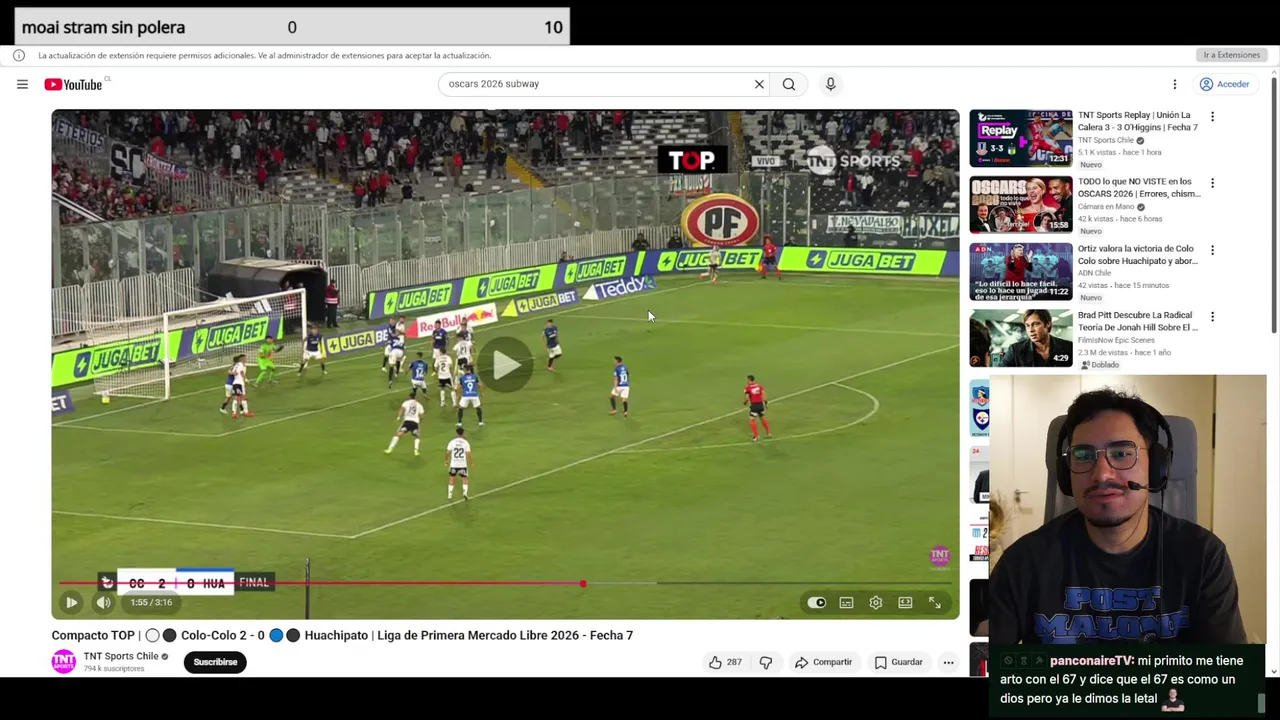Dislike the video with thumbs down
Screen dimensions: 1280x720
766,662
